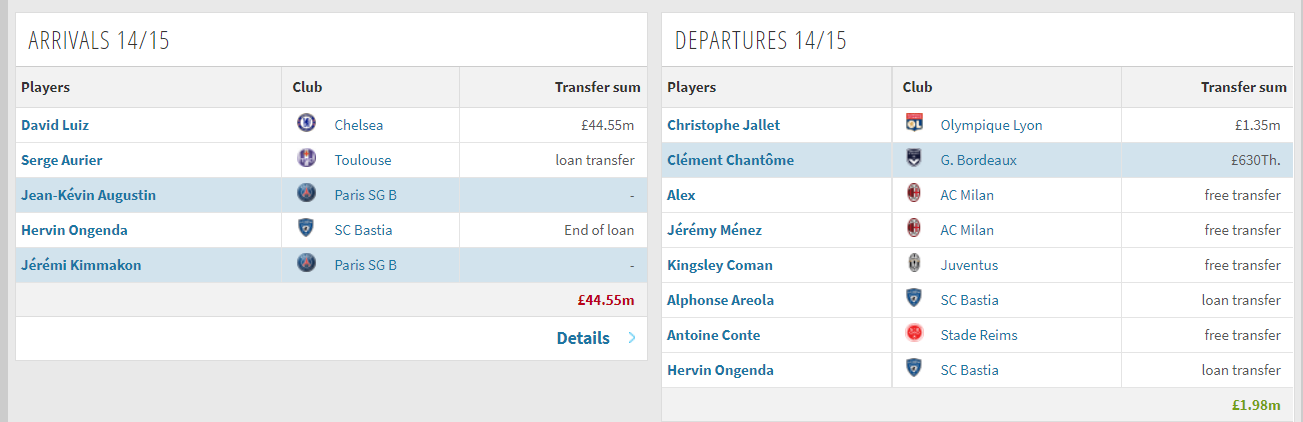This screenshot has width=1303, height=422.
Task: Click the Olympique Lyon crest icon
Action: point(913,124)
